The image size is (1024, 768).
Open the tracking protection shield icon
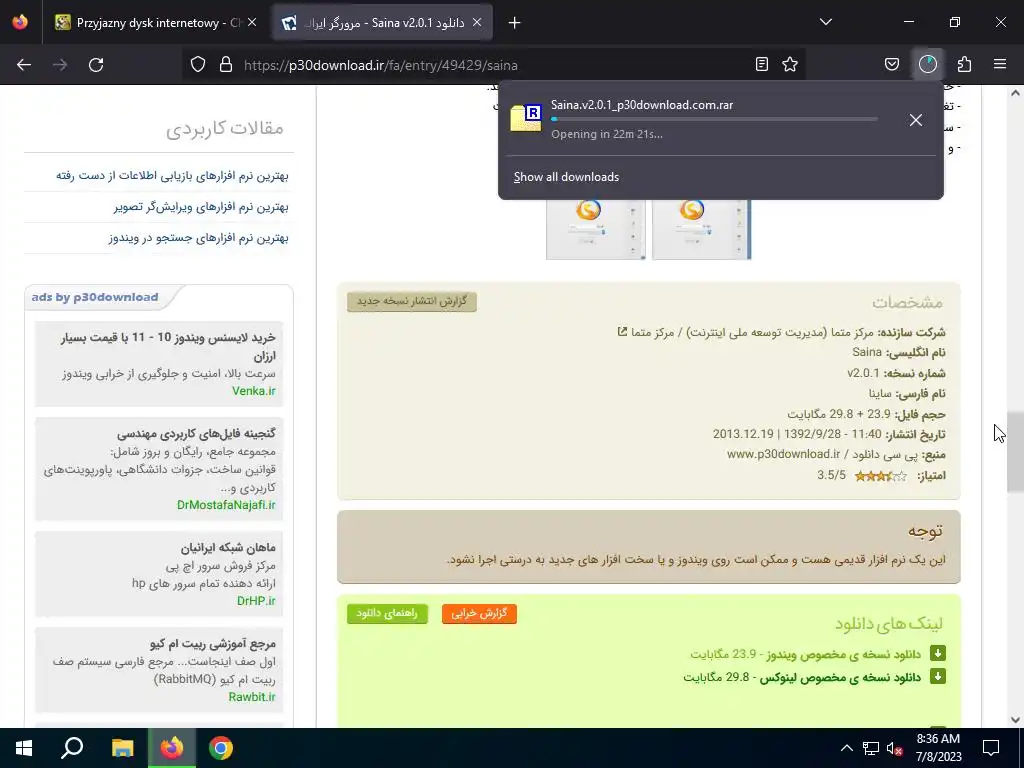click(198, 65)
